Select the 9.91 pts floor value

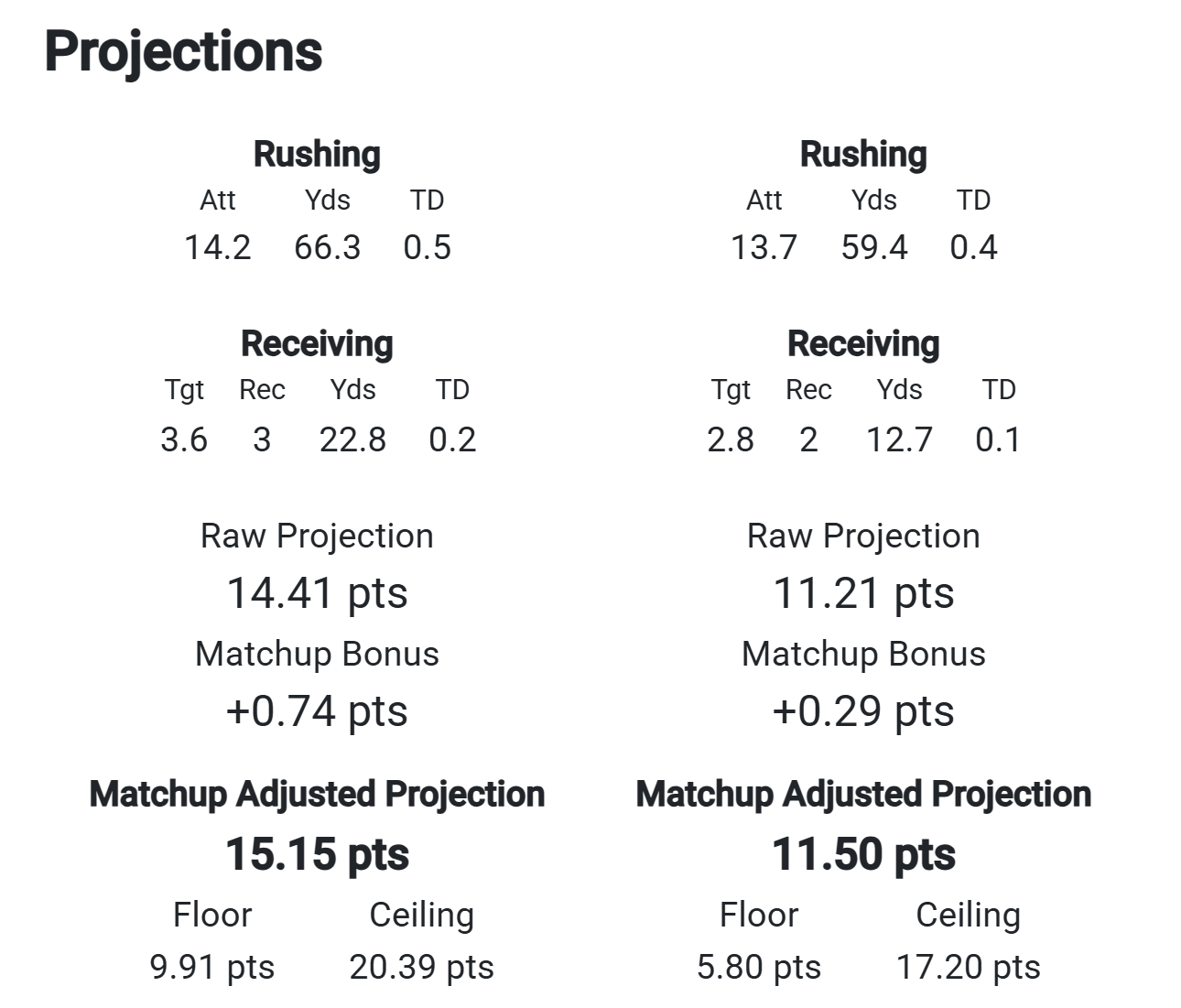click(x=212, y=967)
